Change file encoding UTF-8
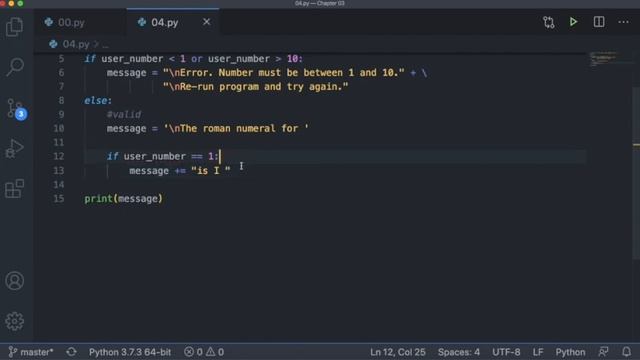The width and height of the screenshot is (640, 360). 506,352
